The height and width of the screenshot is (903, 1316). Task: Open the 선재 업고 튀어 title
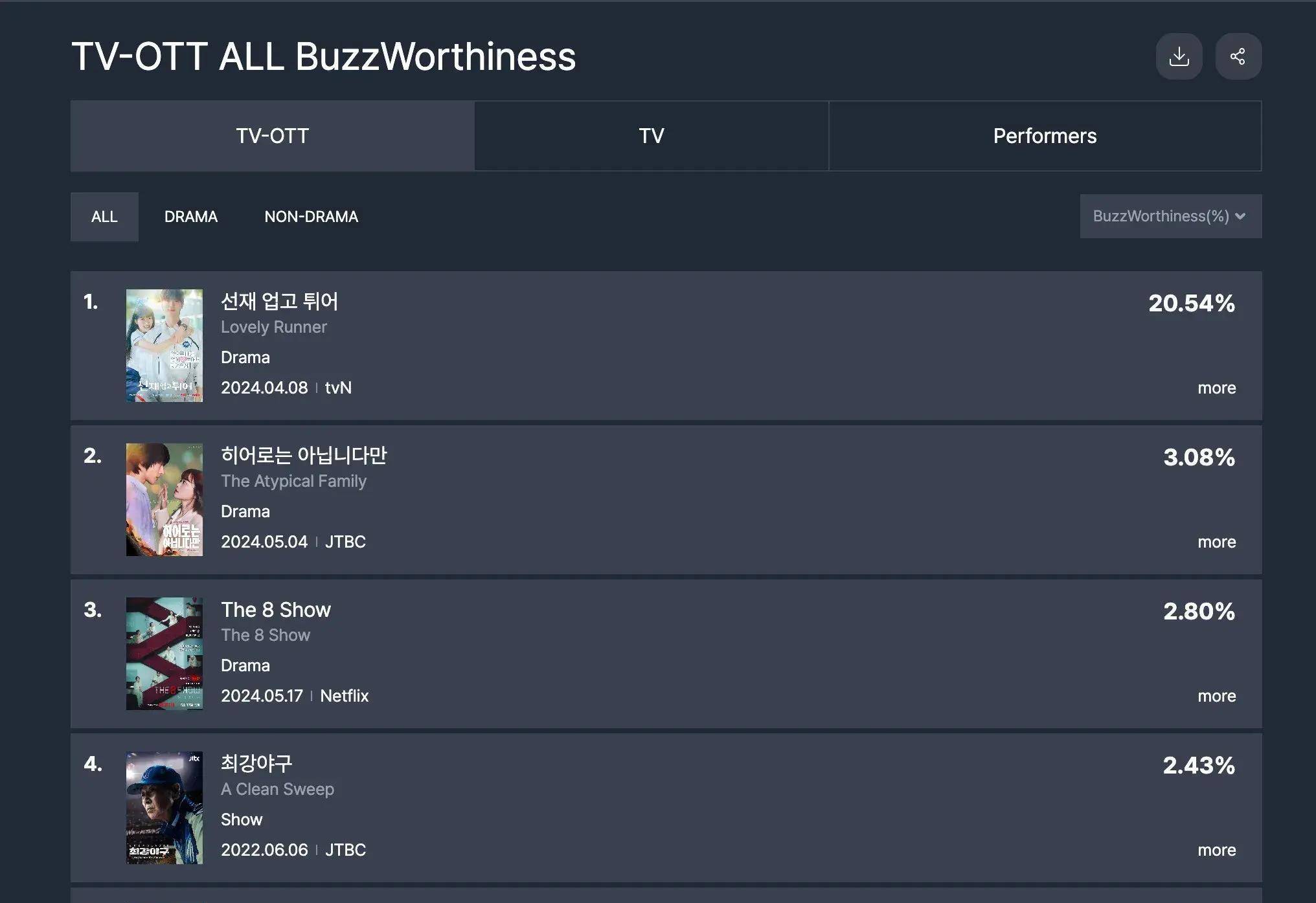279,301
